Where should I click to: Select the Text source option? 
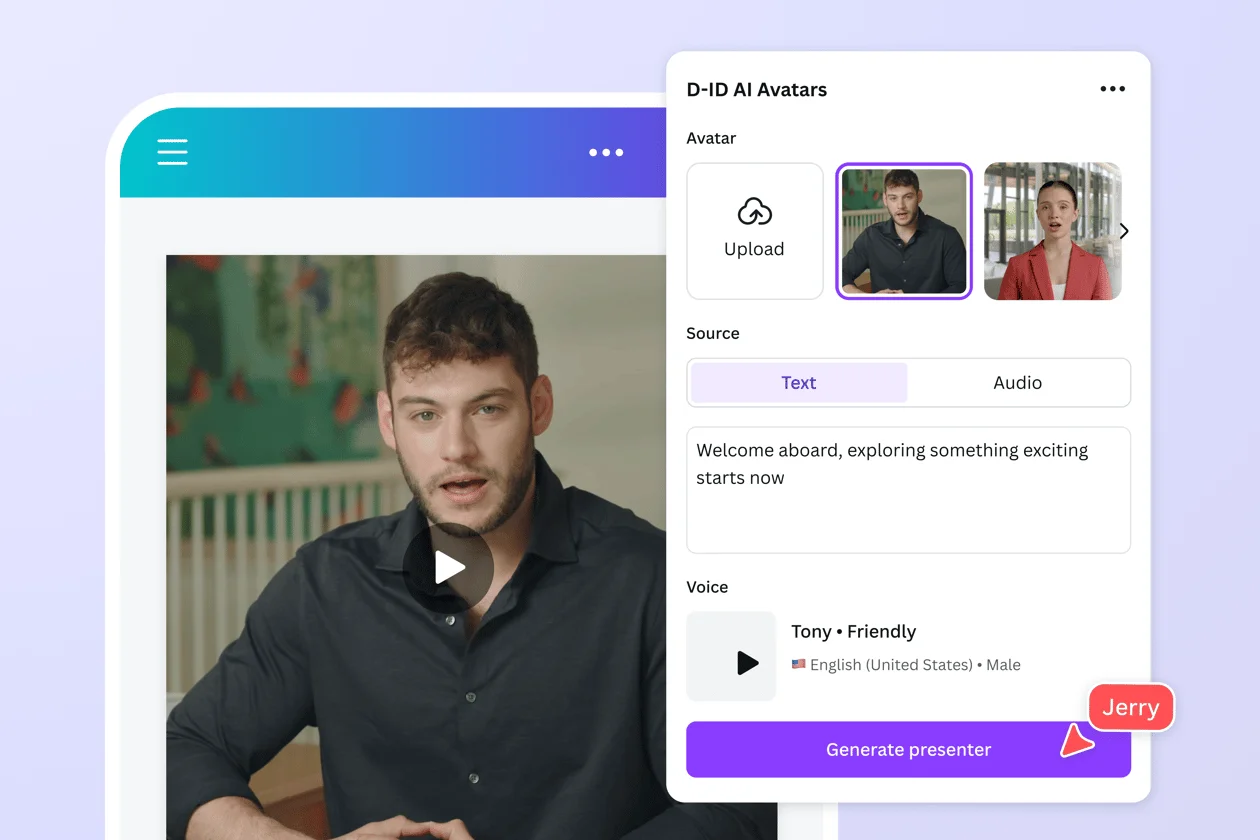[798, 382]
